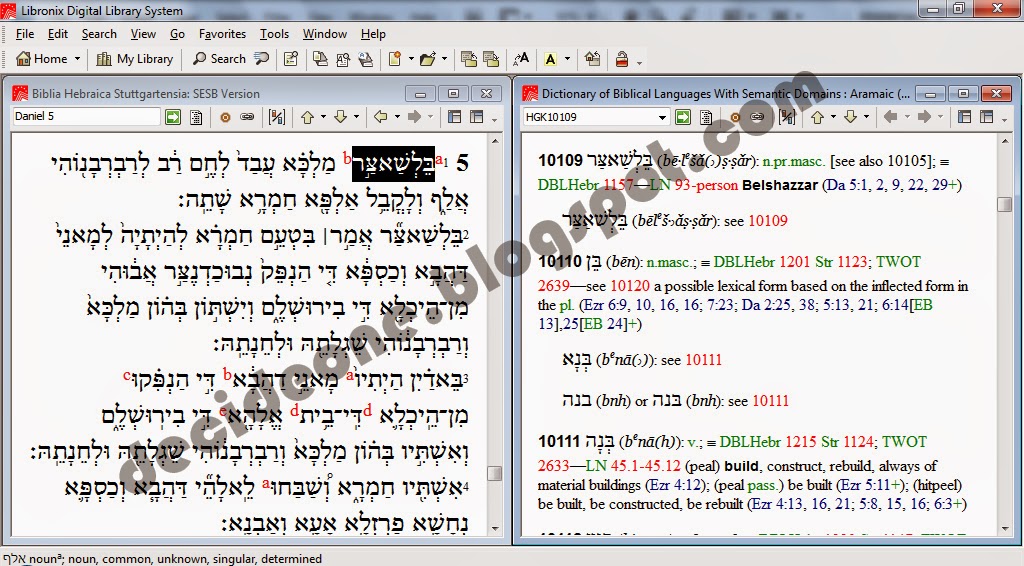This screenshot has height=566, width=1024.
Task: Open the Str 1123 link
Action: (x=841, y=262)
